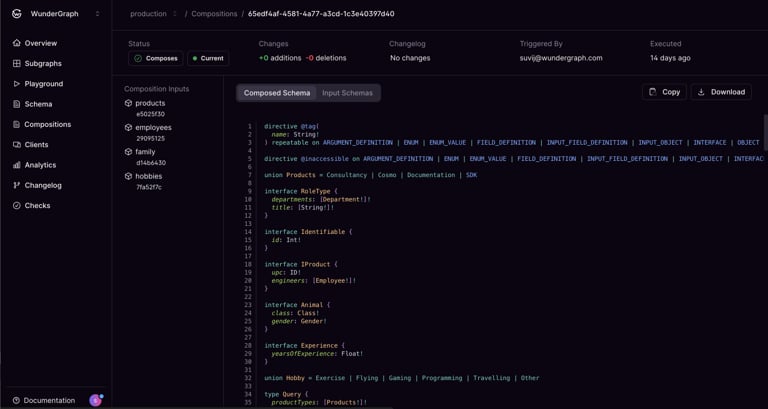Open the user avatar menu
The image size is (768, 409).
pos(96,400)
